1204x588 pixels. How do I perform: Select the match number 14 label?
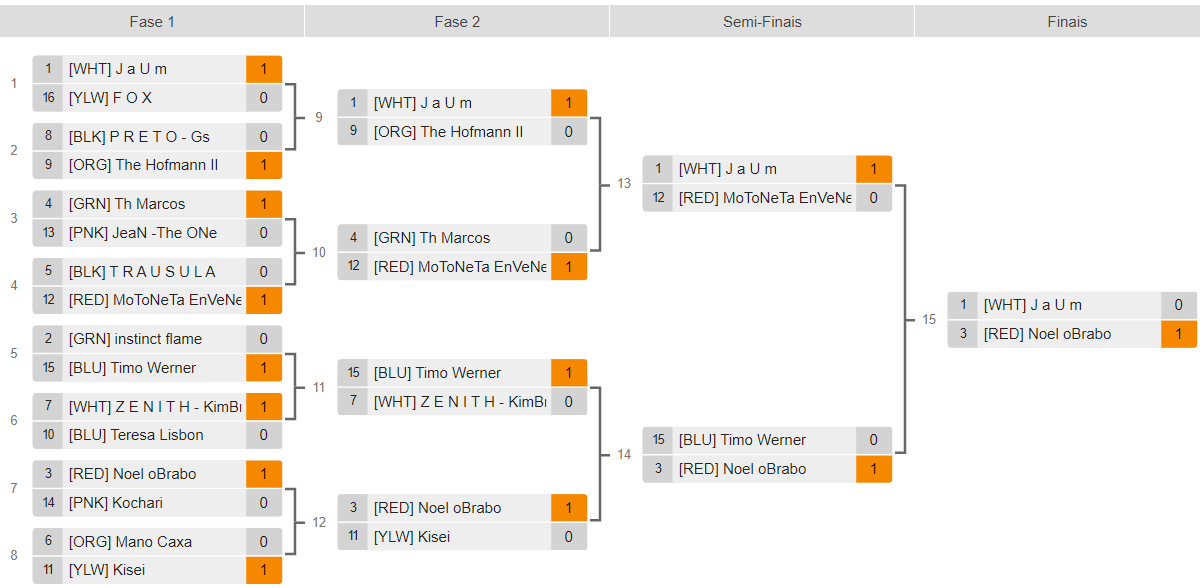pos(624,454)
